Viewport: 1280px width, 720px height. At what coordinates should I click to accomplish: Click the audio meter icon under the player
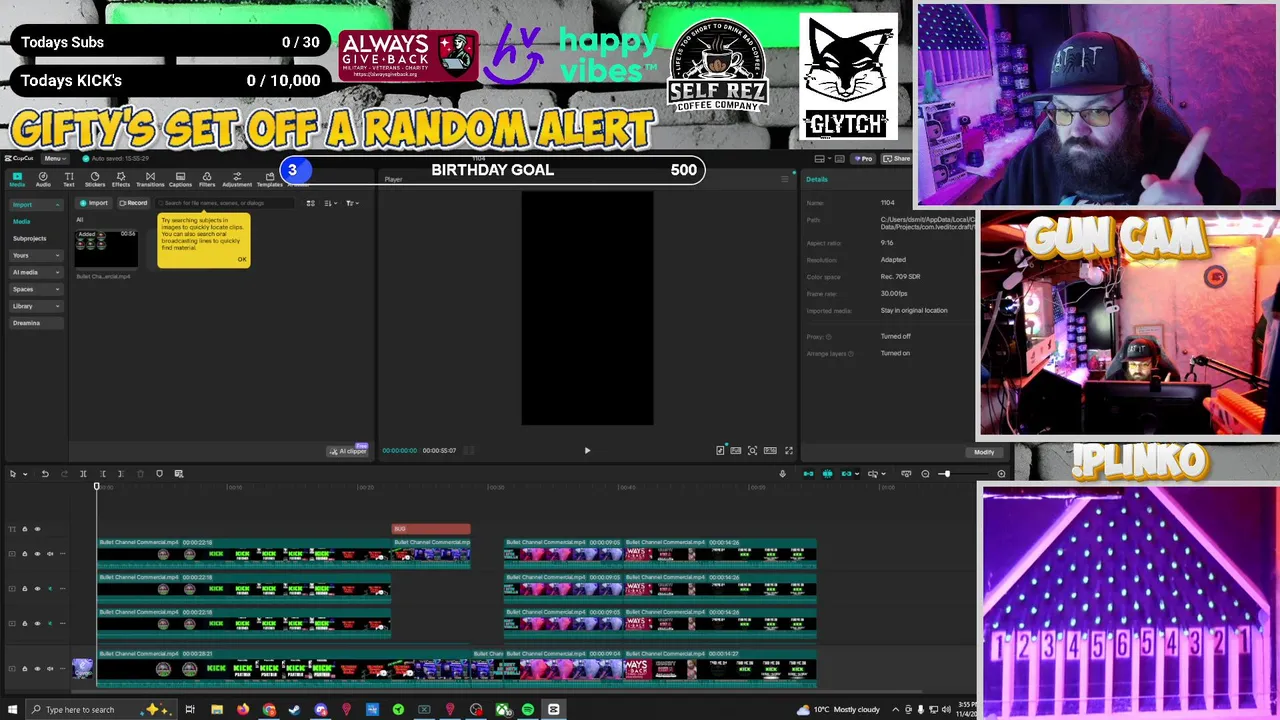click(720, 451)
